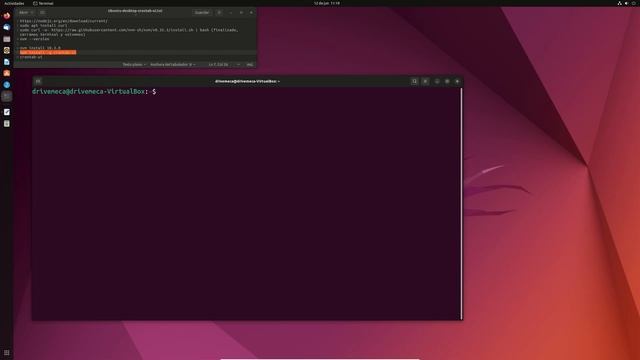Click Actividades in the top bar
Viewport: 640px width, 360px height.
pyautogui.click(x=14, y=3)
